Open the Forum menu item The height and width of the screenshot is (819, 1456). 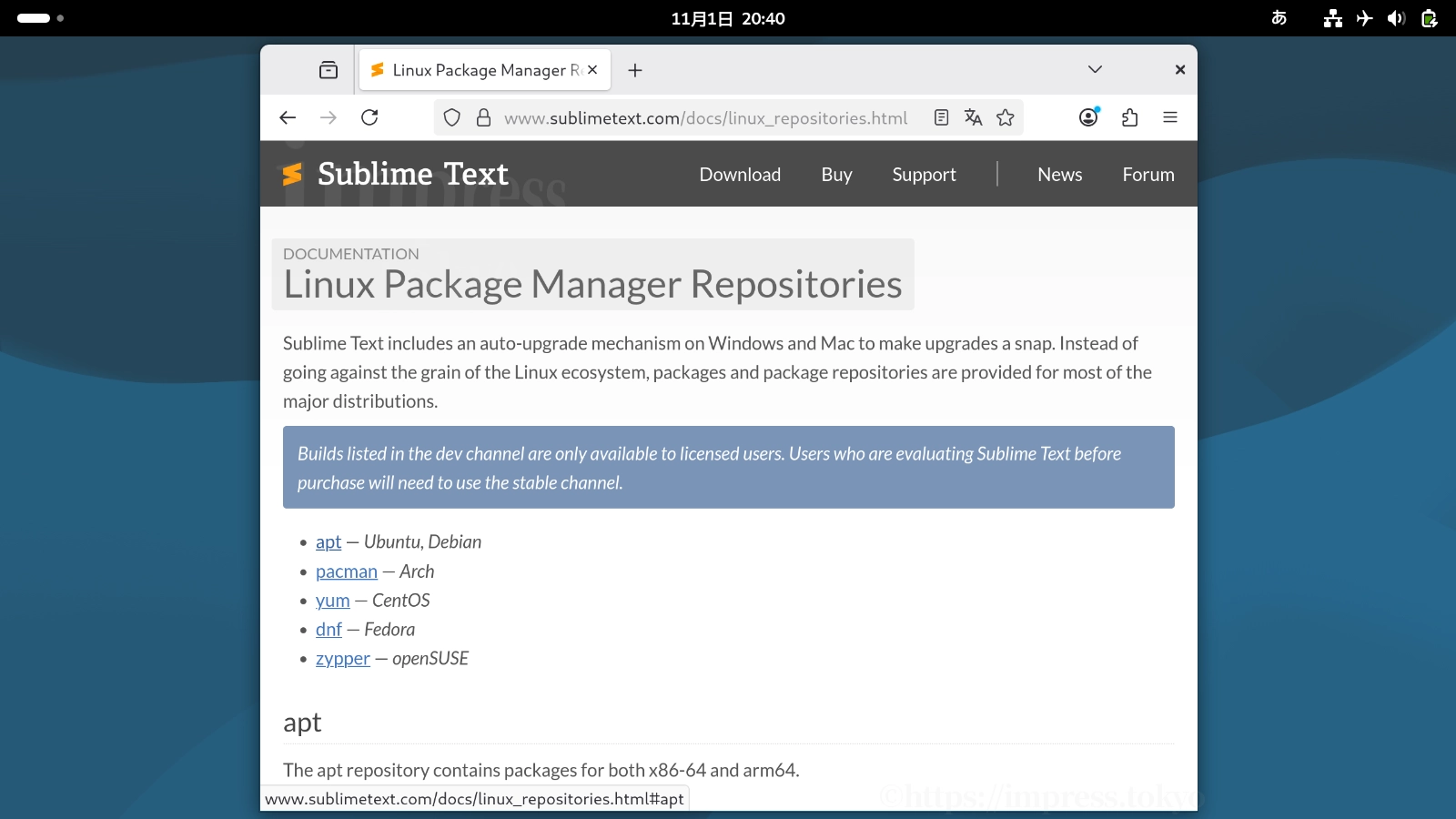1148,175
